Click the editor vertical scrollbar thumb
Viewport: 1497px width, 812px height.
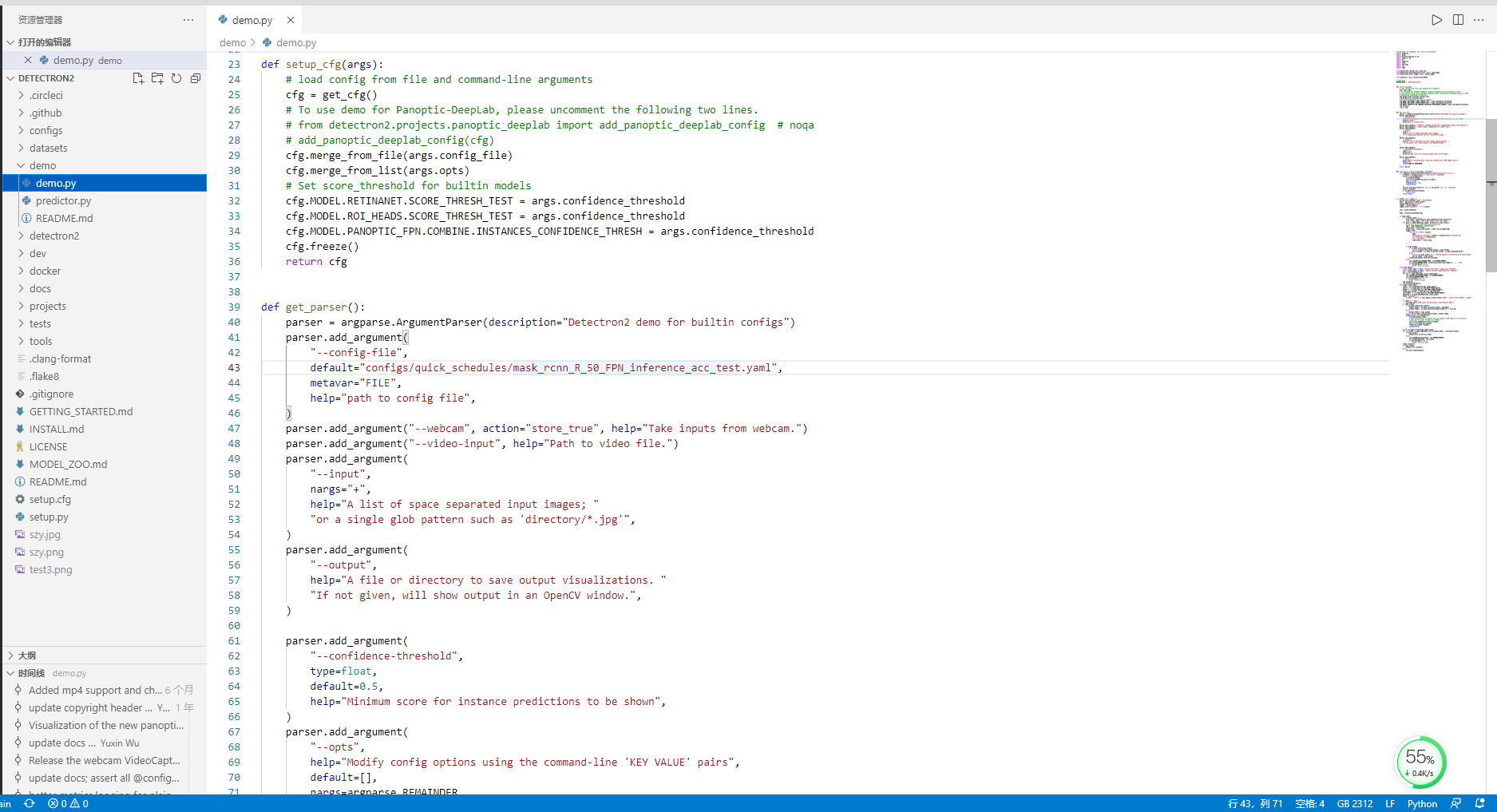click(1491, 196)
